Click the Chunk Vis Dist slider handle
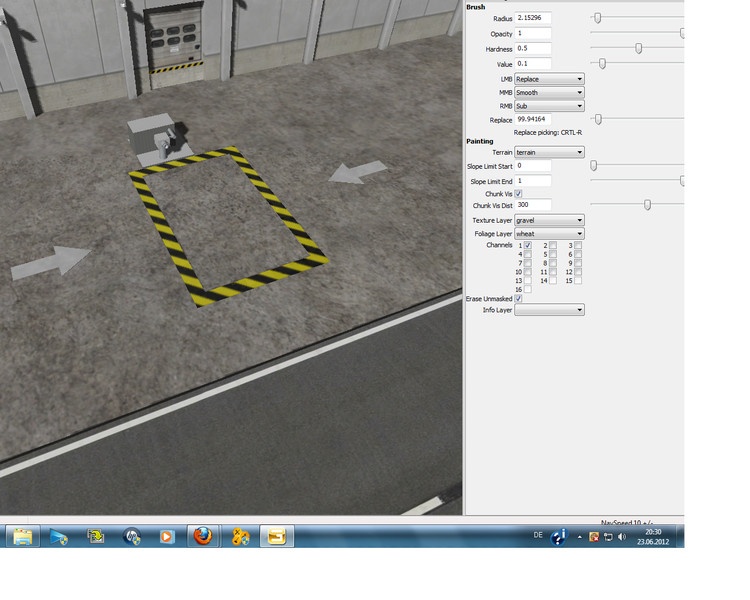 tap(647, 205)
